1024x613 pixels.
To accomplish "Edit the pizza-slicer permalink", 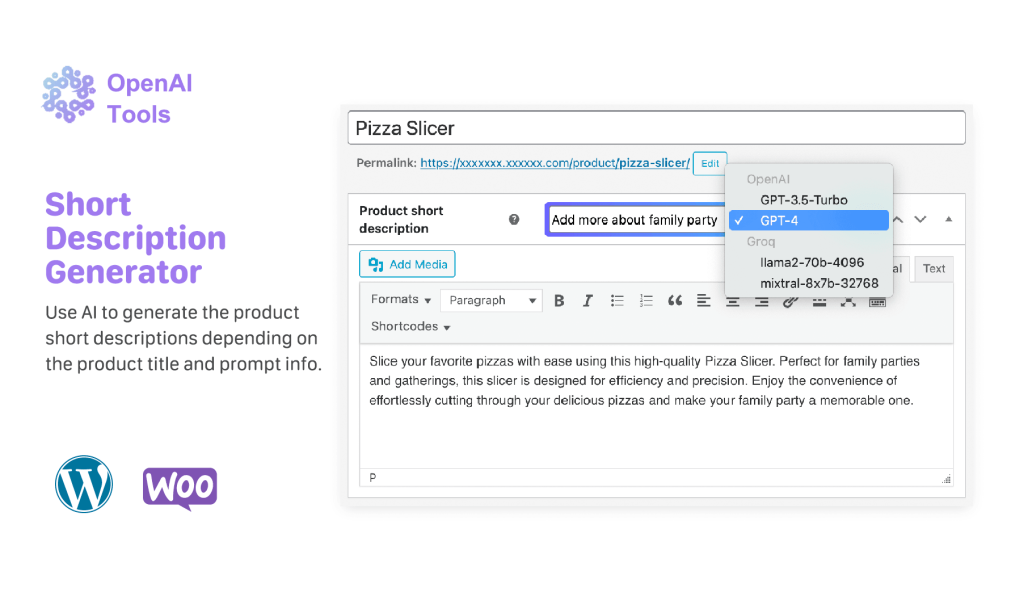I will pos(710,163).
